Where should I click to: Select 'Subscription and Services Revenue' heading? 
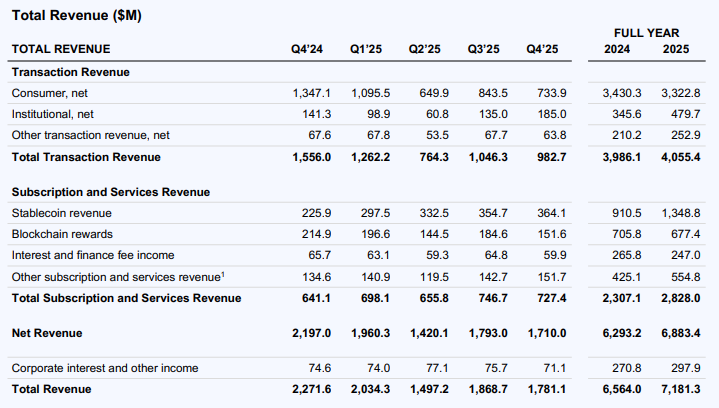(111, 192)
